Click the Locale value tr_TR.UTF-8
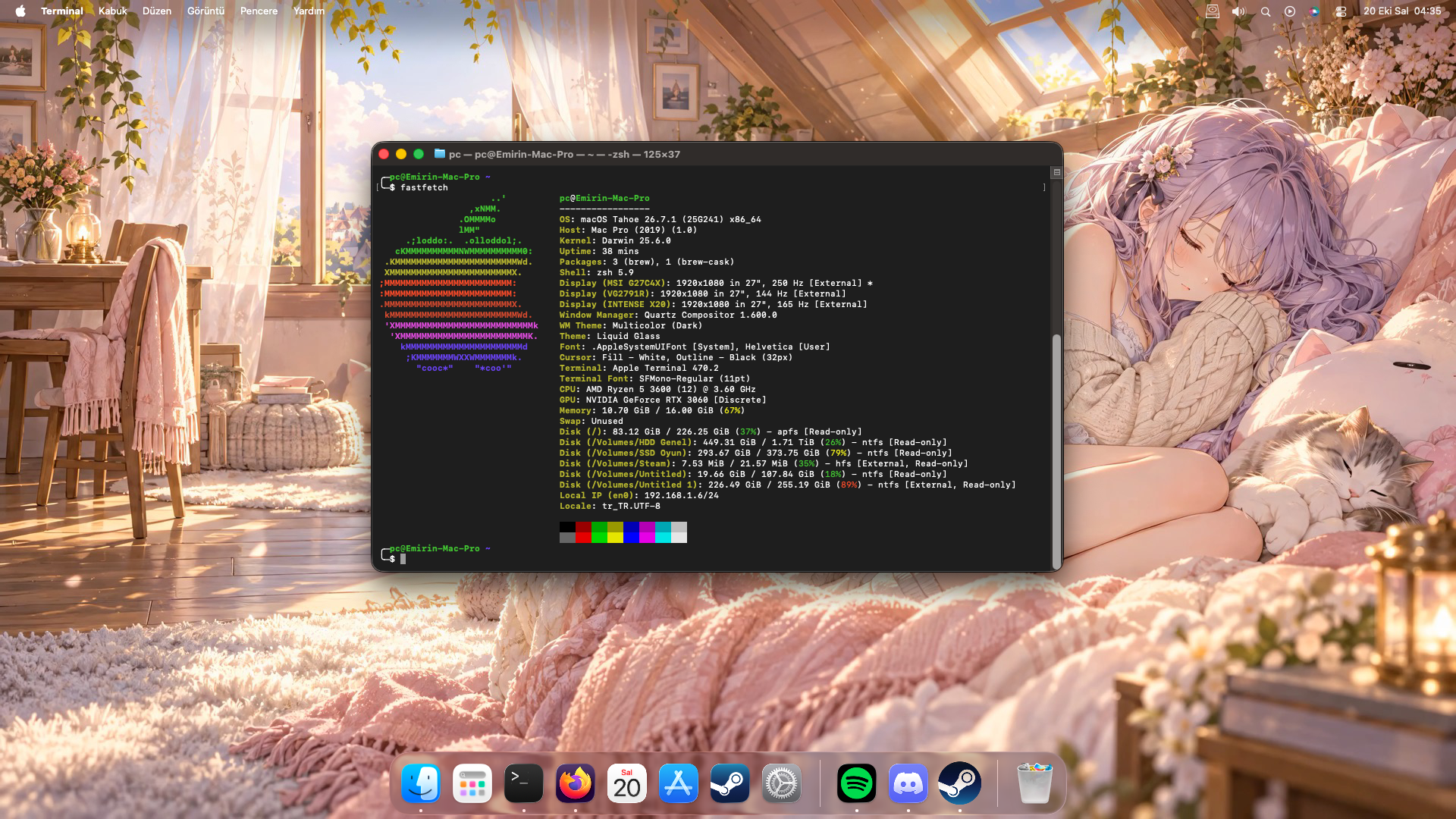The width and height of the screenshot is (1456, 819). 631,506
